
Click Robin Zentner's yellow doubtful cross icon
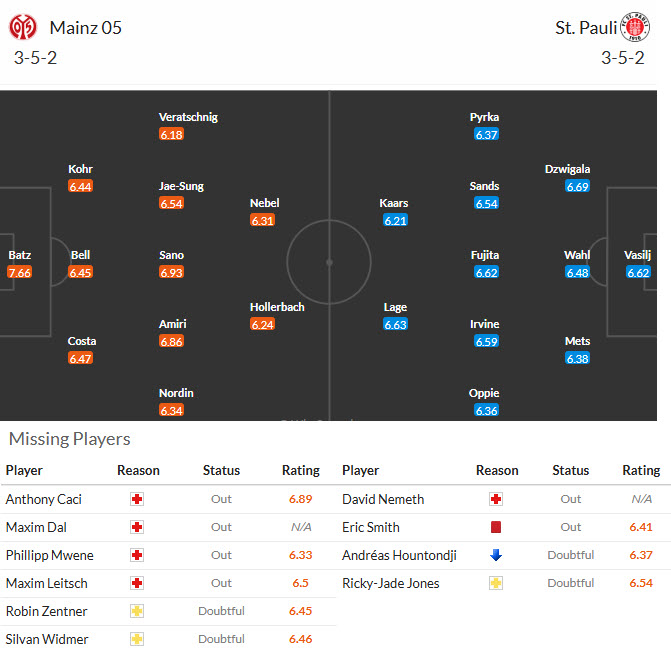(137, 611)
